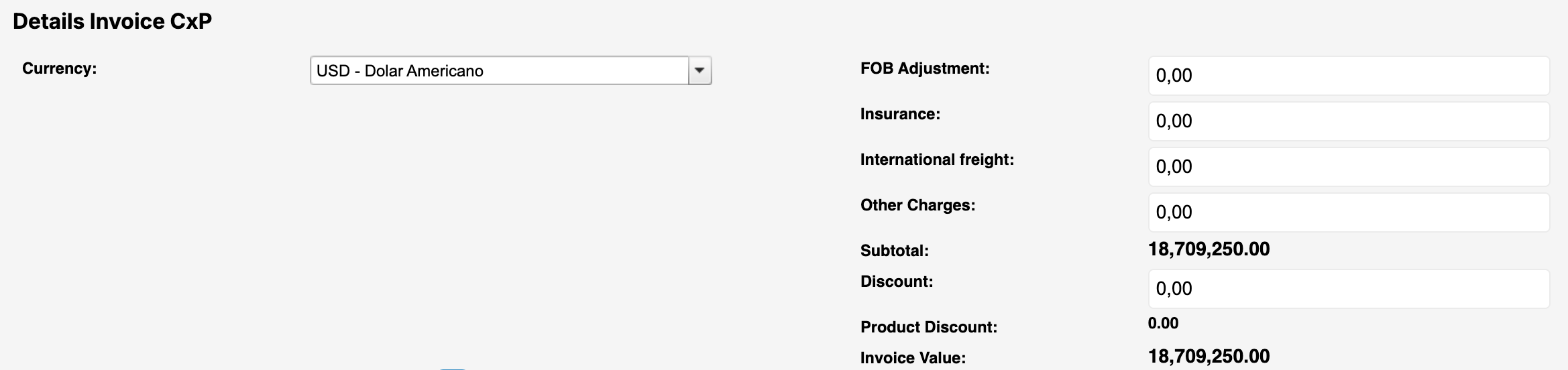
Task: Click the 'Details Invoice CxP' heading
Action: pos(112,21)
